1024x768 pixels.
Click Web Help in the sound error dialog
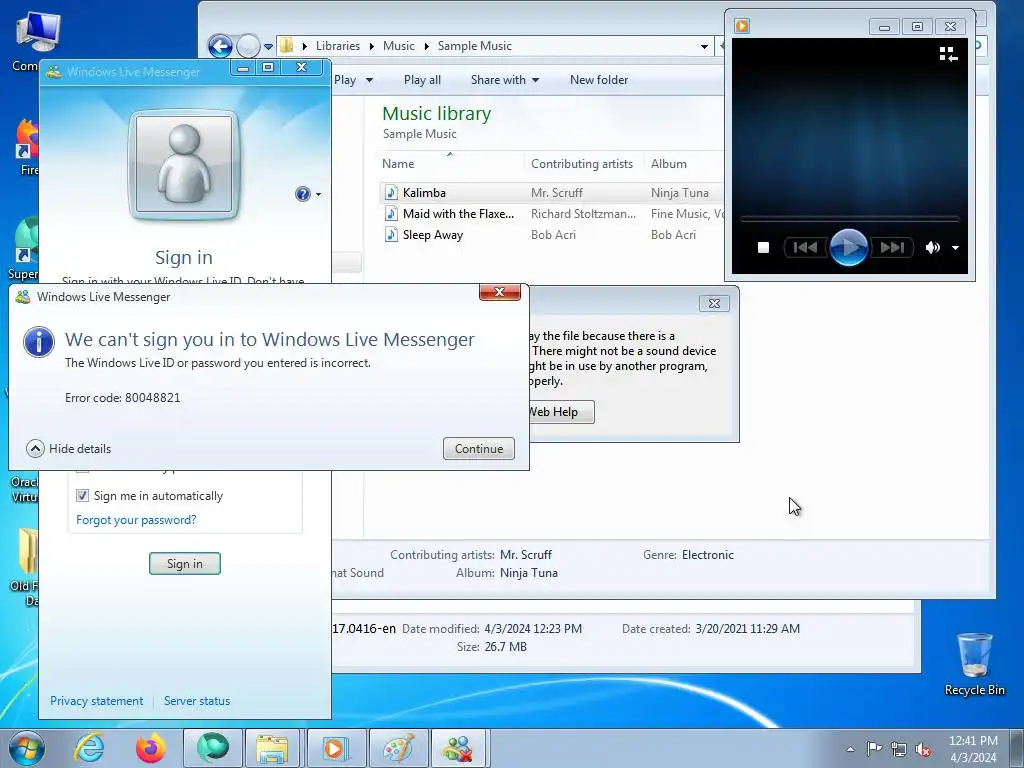pyautogui.click(x=560, y=412)
